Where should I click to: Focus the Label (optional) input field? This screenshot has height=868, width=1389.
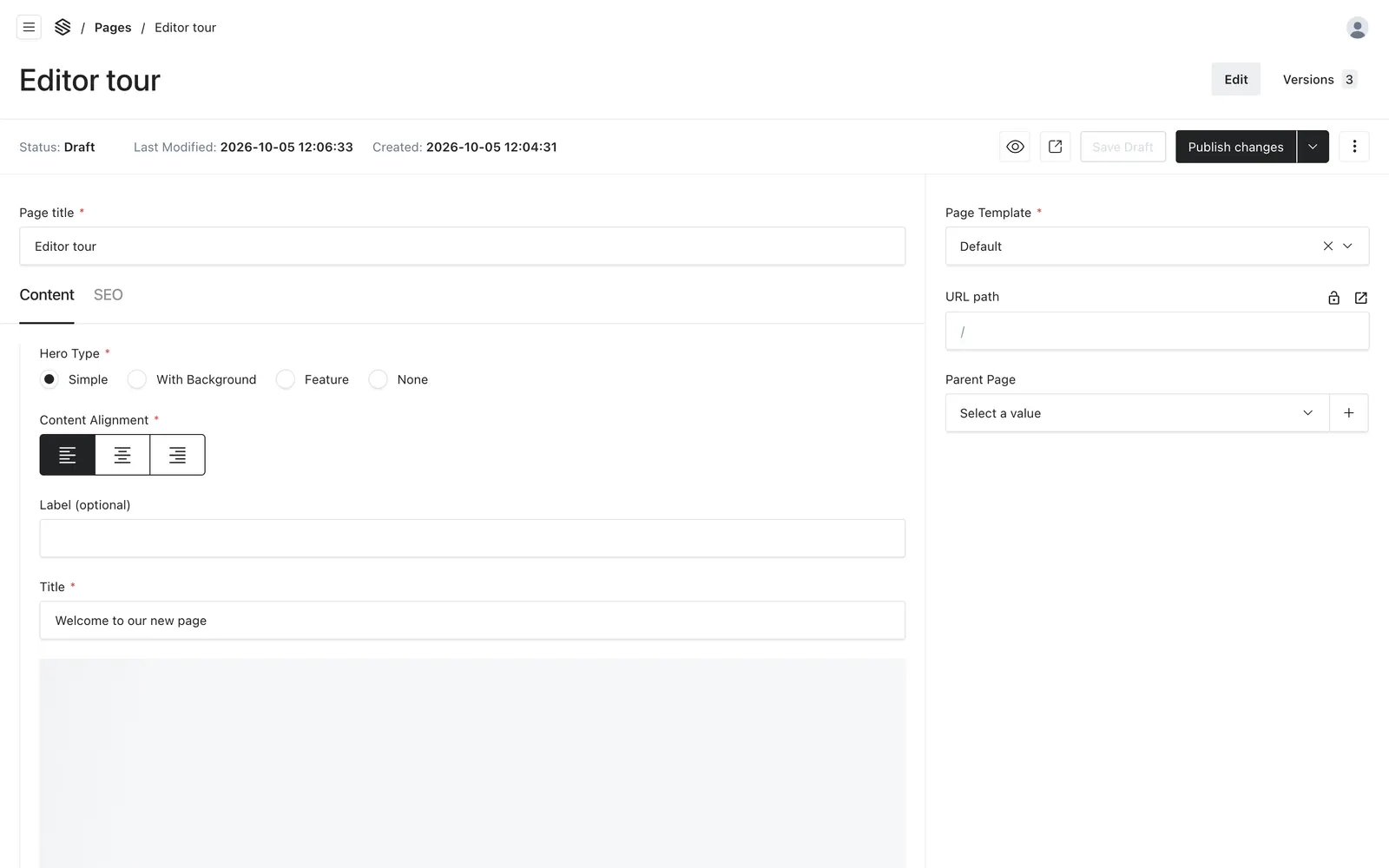point(472,538)
